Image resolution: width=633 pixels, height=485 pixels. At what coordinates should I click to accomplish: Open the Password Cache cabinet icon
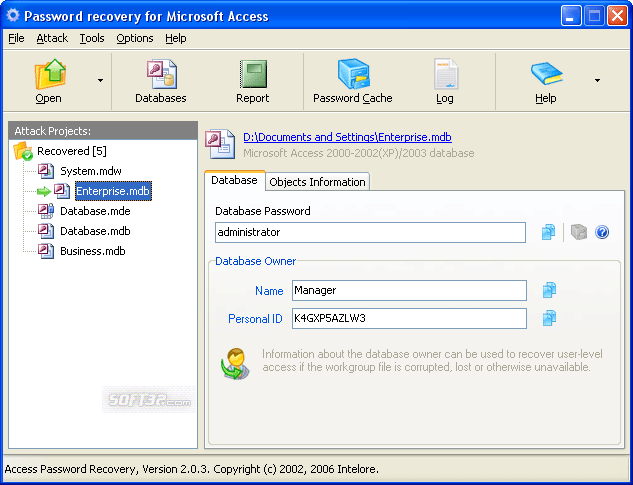(353, 74)
